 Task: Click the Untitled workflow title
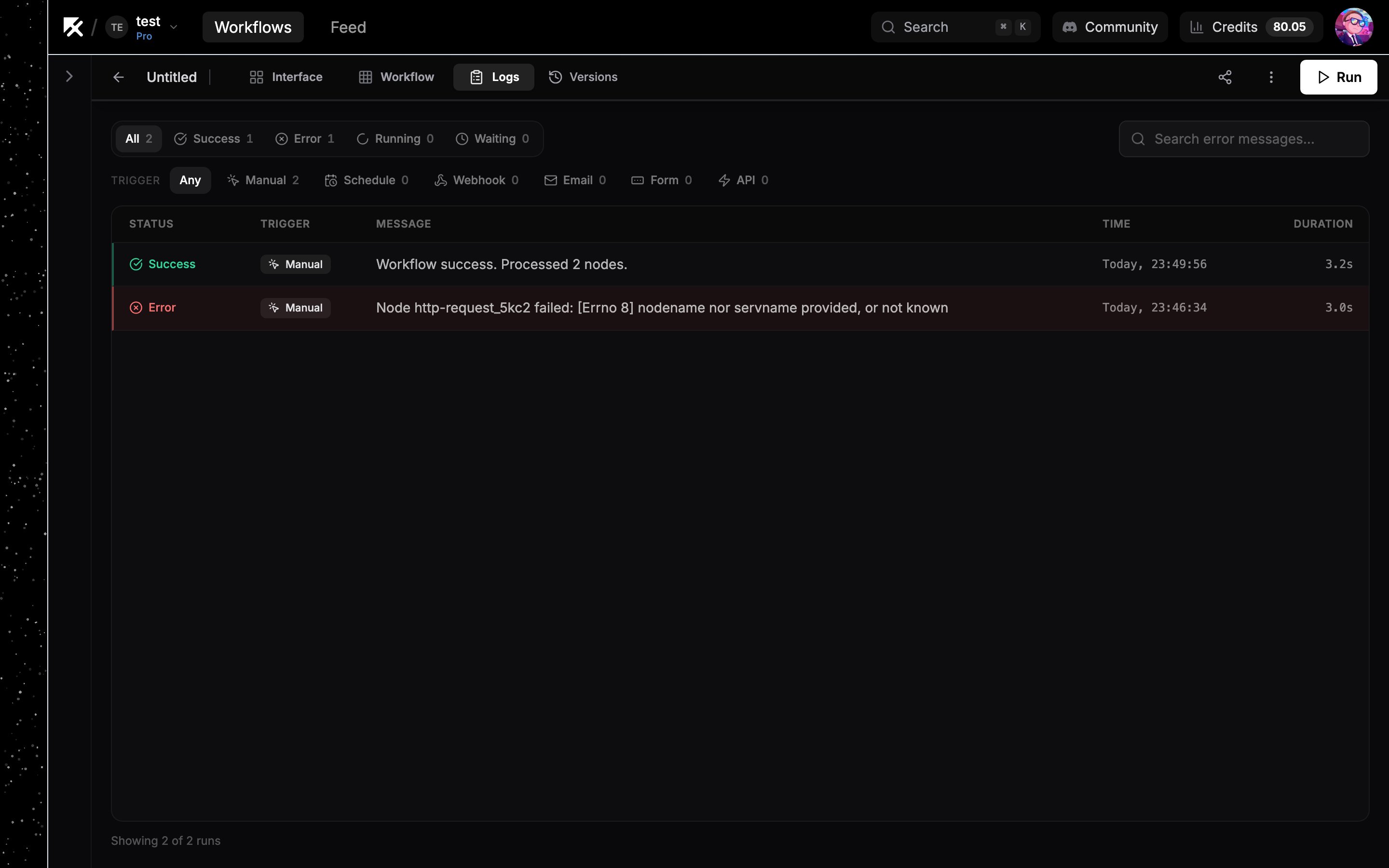point(172,77)
